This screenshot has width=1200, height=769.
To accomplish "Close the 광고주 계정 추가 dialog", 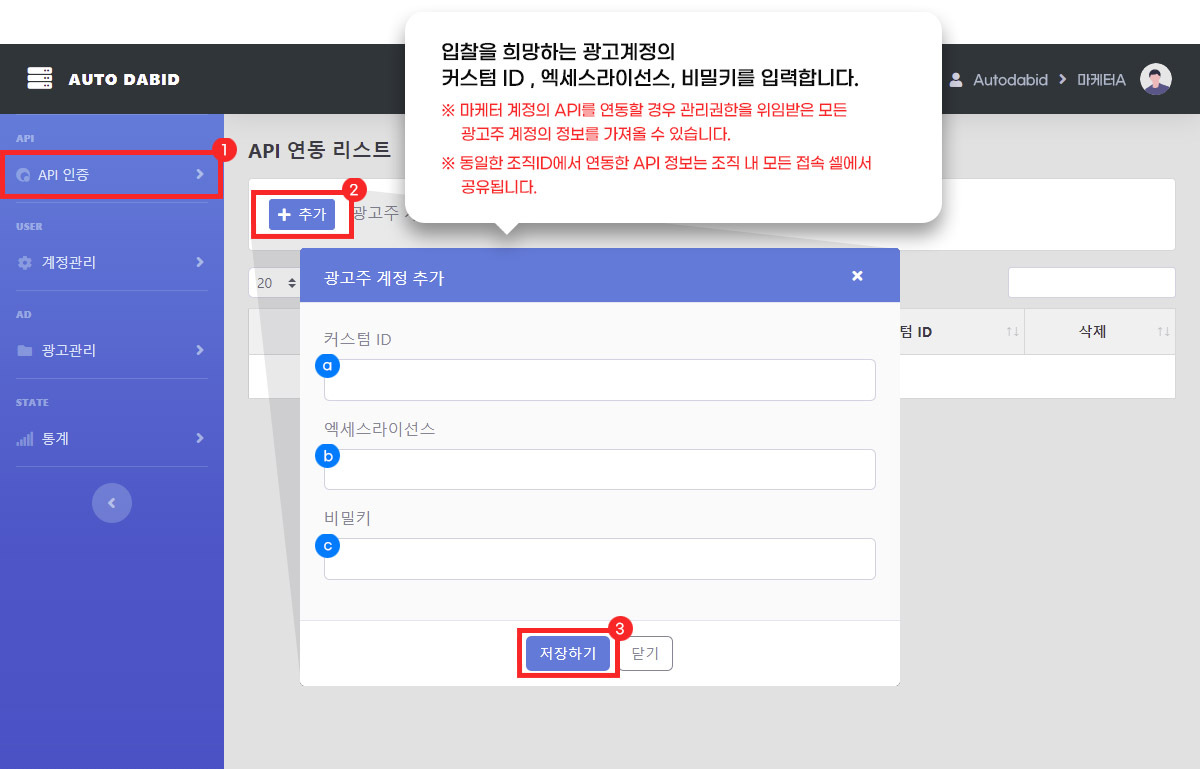I will click(x=857, y=276).
